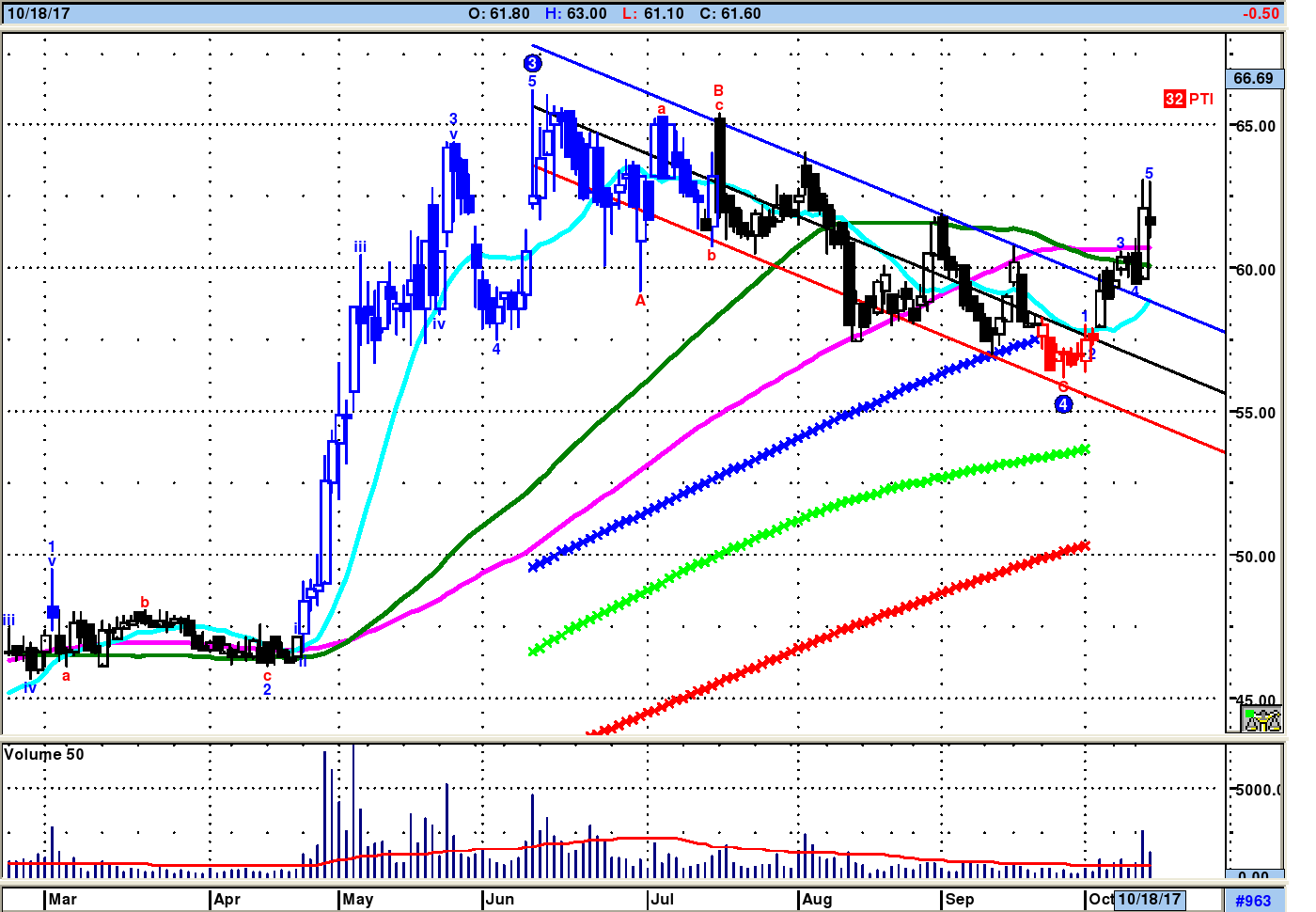The width and height of the screenshot is (1316, 912).
Task: Click the red wave B label
Action: pos(718,91)
